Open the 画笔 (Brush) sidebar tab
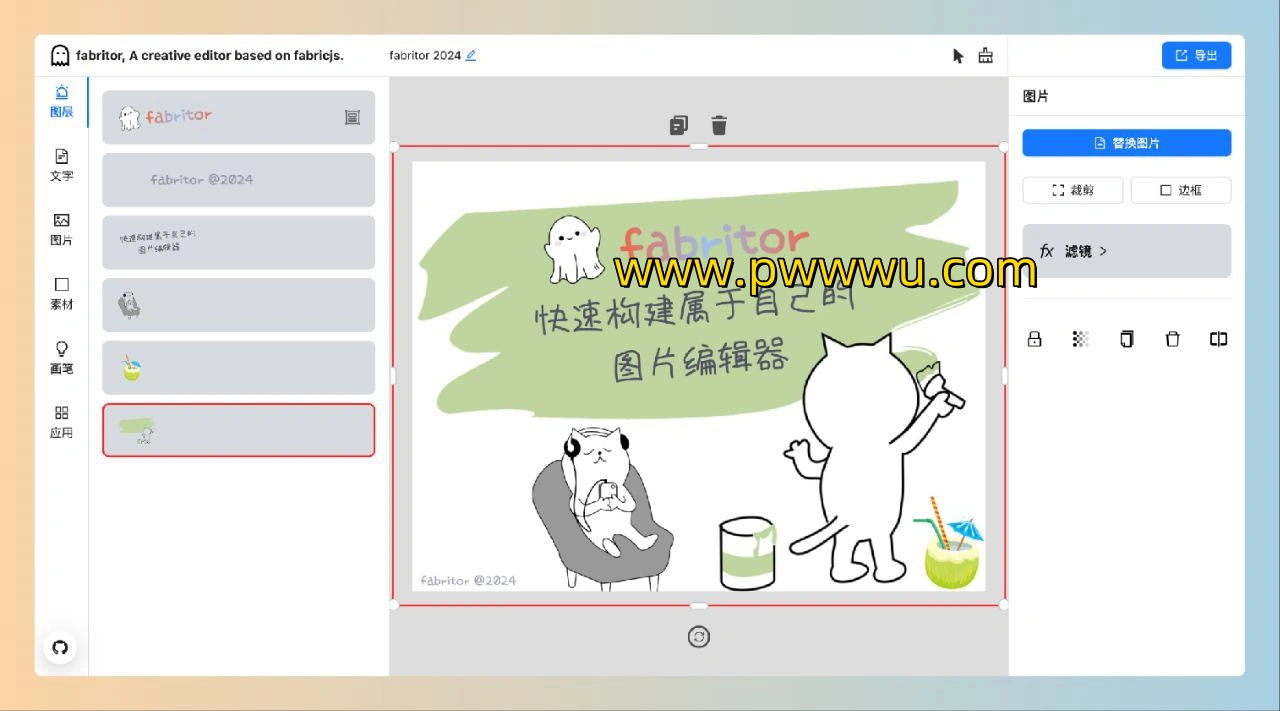This screenshot has height=711, width=1280. point(62,358)
